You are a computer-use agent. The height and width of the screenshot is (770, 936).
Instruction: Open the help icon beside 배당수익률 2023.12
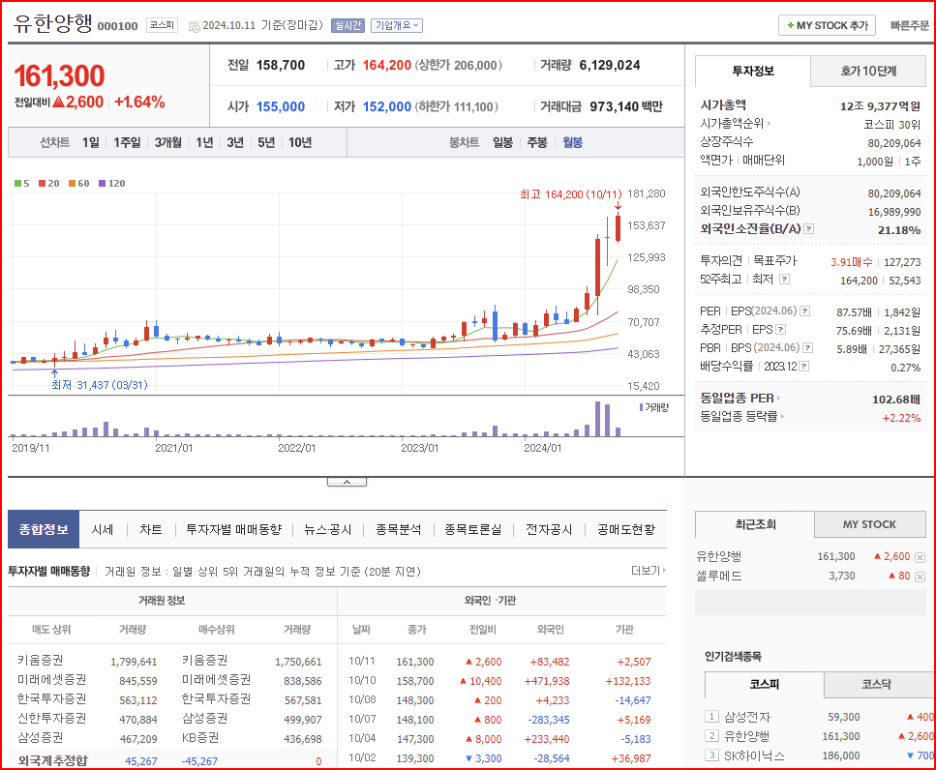pos(803,366)
